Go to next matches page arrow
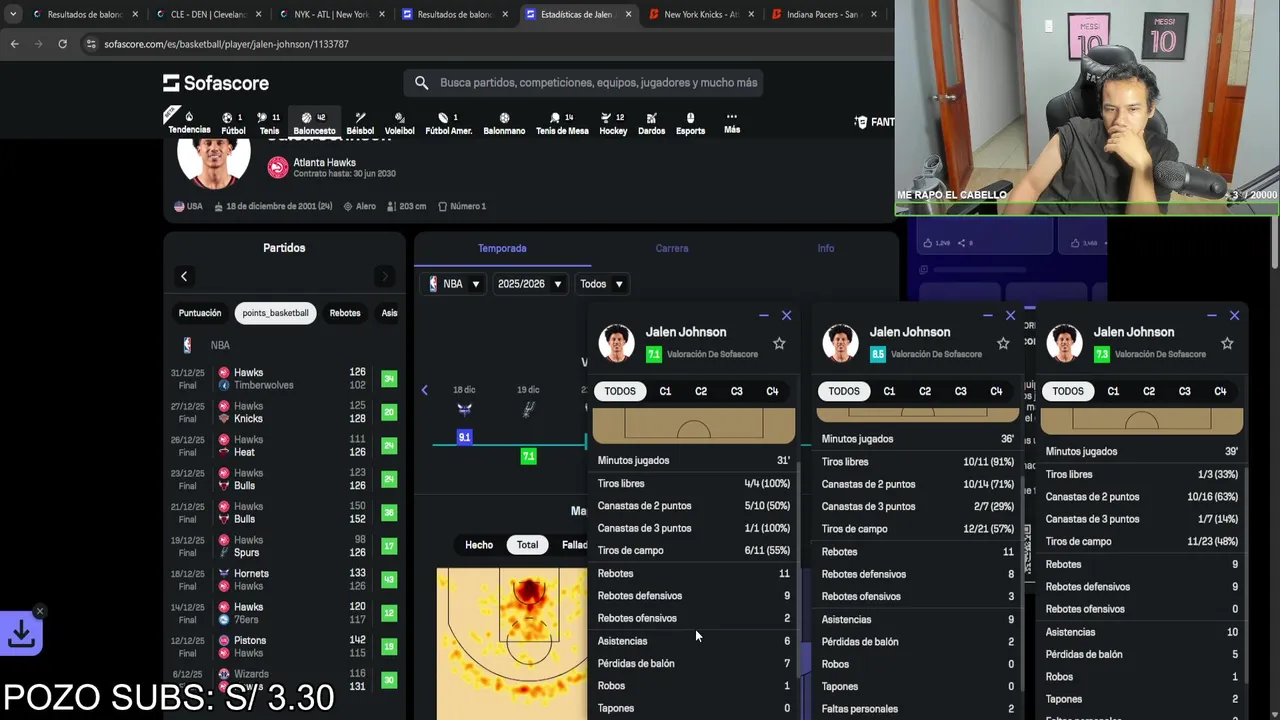This screenshot has width=1280, height=720. point(385,276)
